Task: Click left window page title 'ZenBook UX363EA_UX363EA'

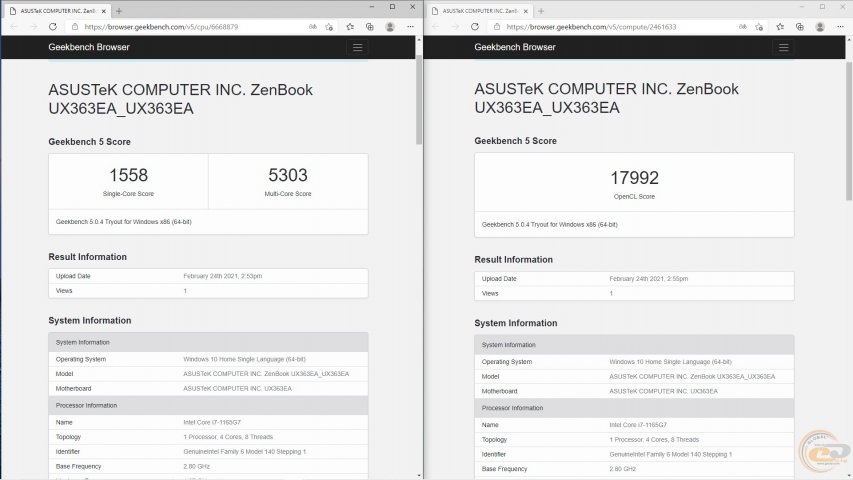Action: pos(181,99)
